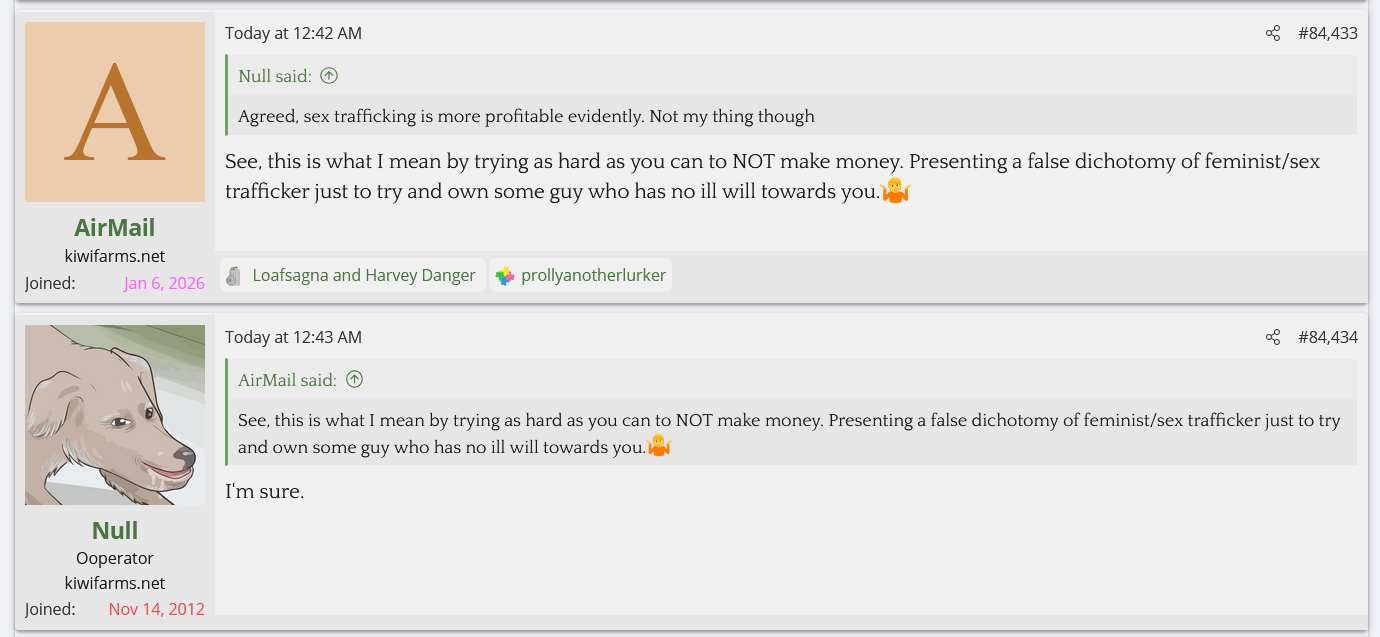Open AirMail's letter A avatar
This screenshot has height=637, width=1380.
(115, 112)
